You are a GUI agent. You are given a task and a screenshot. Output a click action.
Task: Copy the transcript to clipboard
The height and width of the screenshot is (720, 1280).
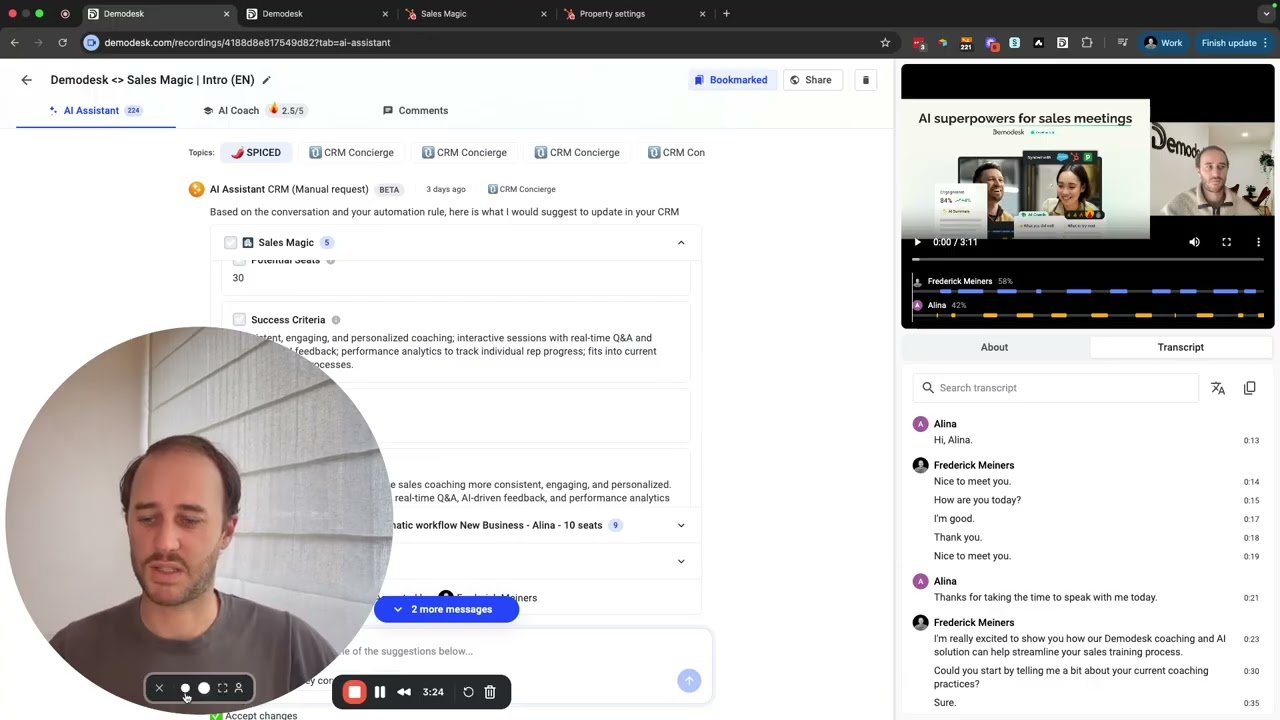click(1250, 388)
